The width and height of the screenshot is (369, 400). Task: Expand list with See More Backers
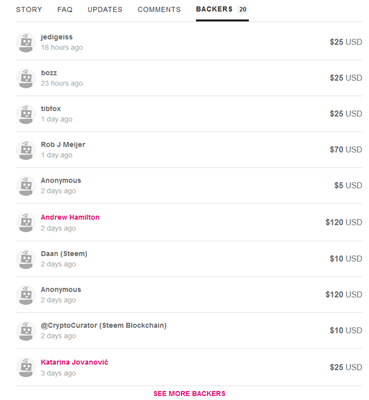(189, 394)
